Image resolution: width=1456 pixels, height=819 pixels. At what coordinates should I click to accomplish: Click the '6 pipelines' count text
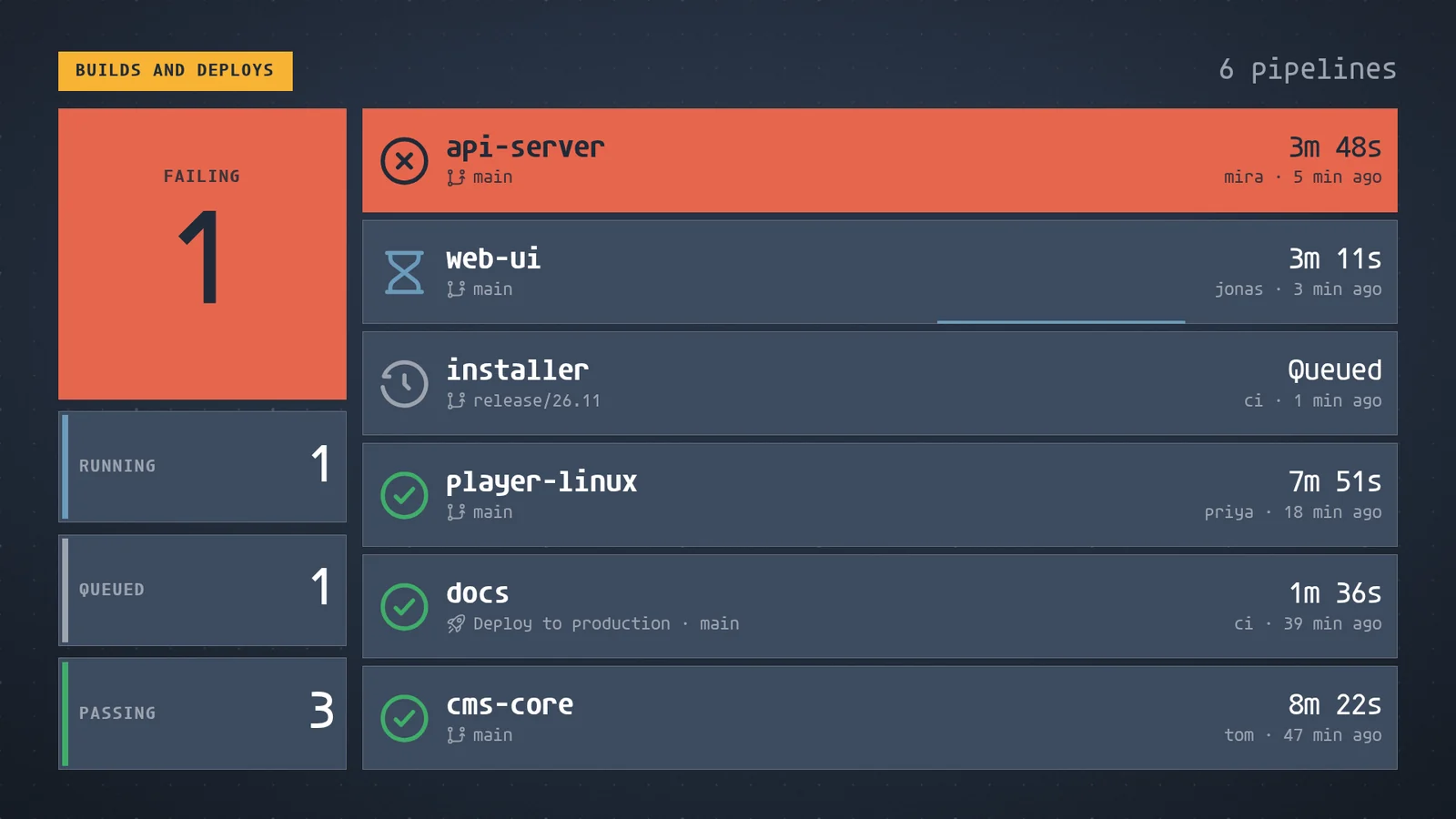pyautogui.click(x=1308, y=69)
